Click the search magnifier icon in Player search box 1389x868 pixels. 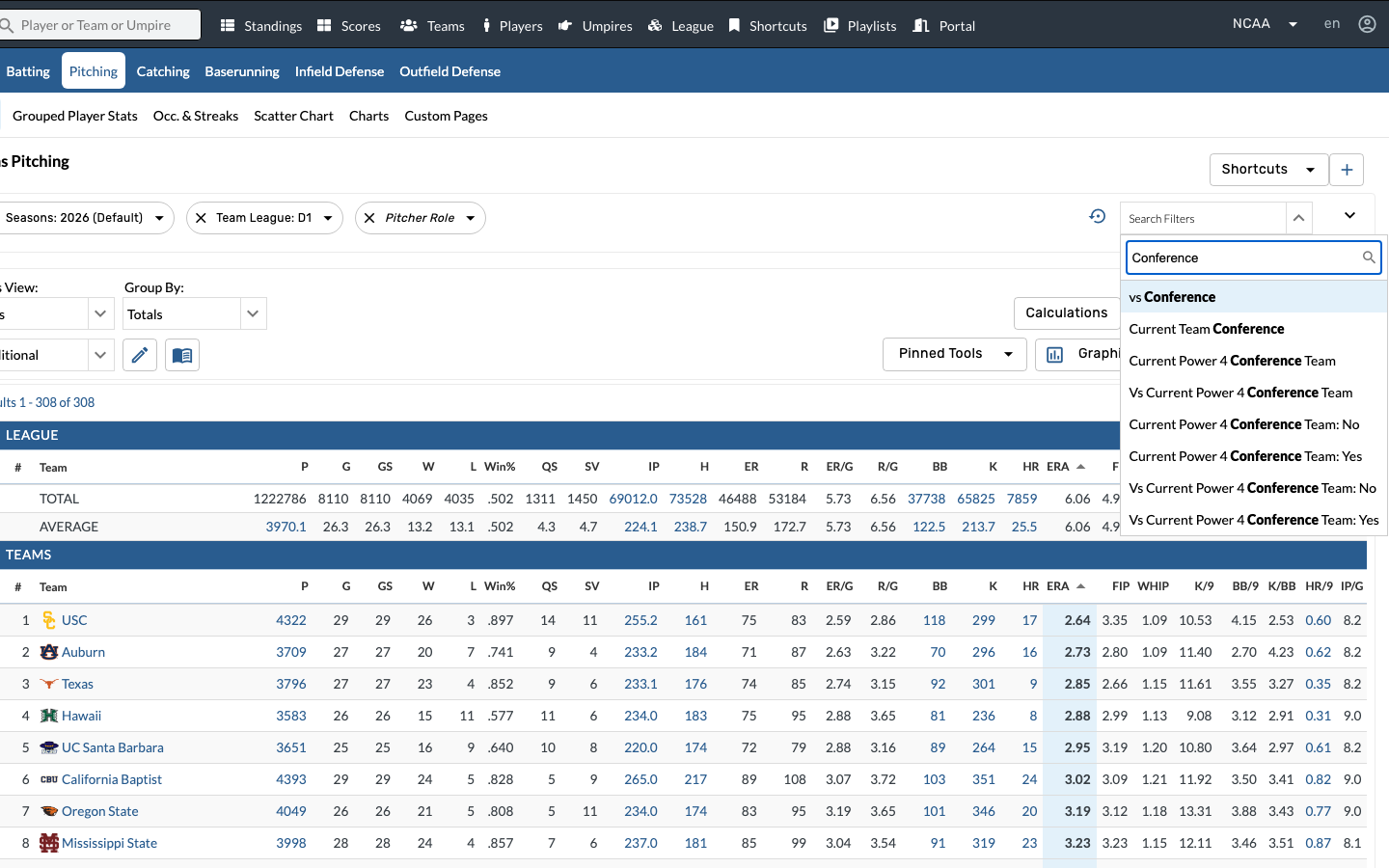(7, 25)
